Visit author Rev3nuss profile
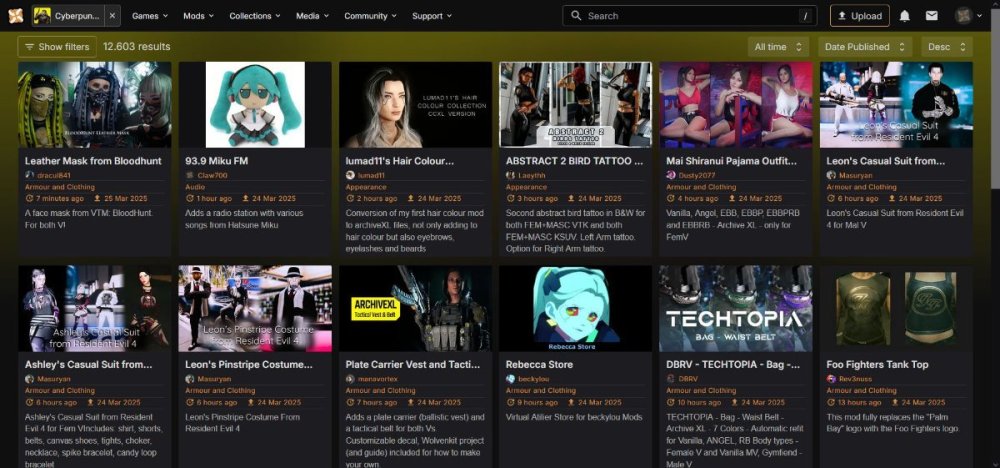 [x=854, y=379]
